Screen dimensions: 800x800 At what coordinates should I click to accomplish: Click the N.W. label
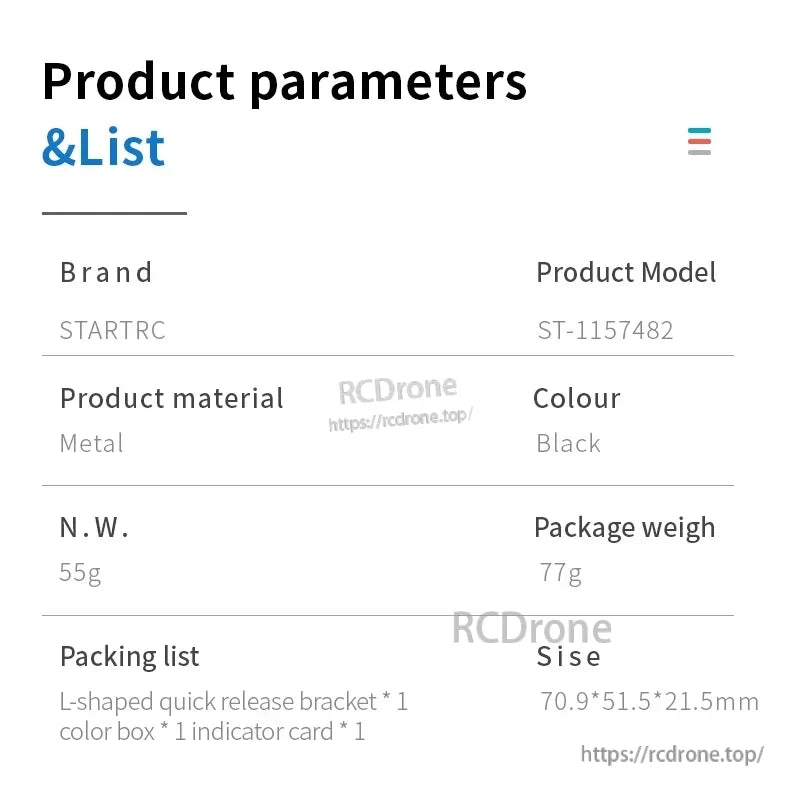coord(95,527)
